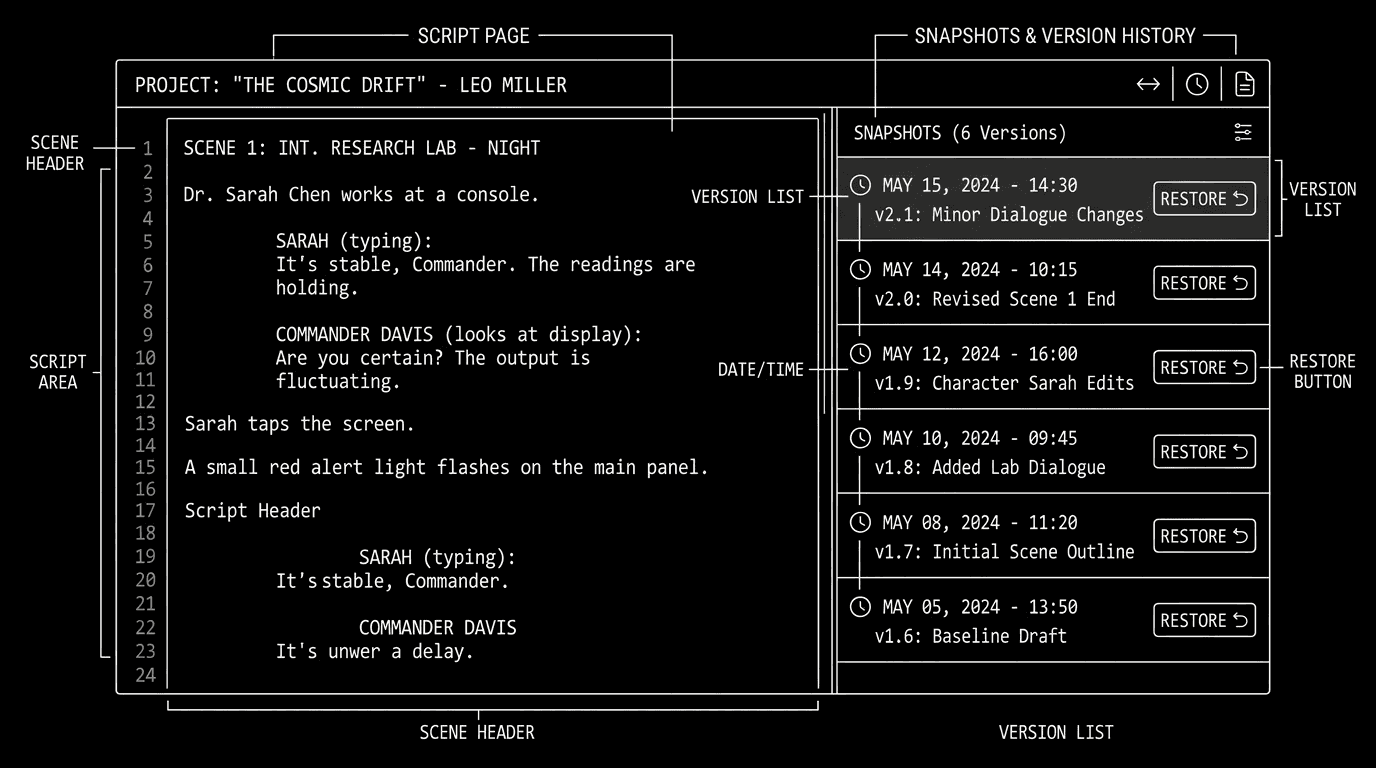
Task: Open the snapshot filter sliders icon
Action: [1242, 132]
